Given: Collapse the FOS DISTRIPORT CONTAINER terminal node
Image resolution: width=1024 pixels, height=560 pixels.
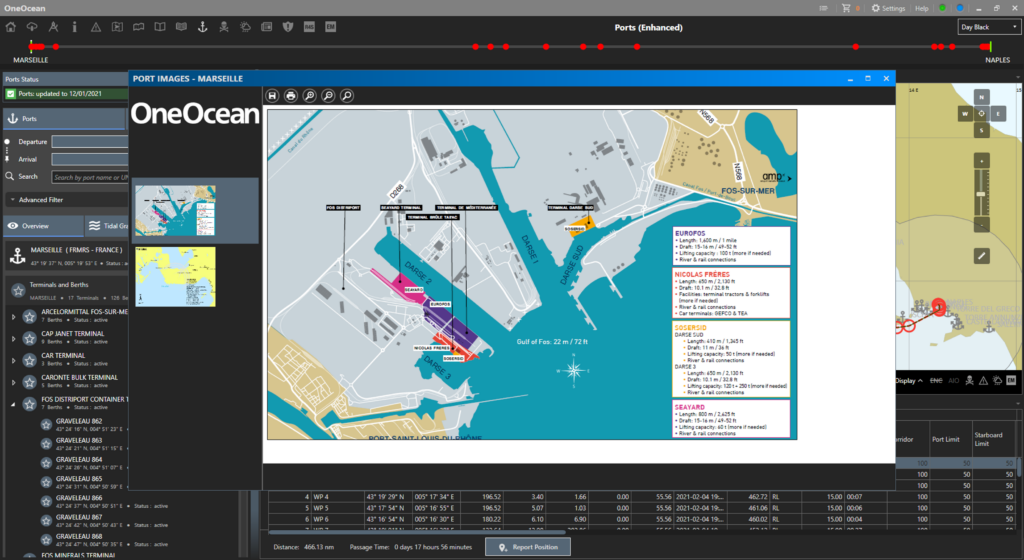Looking at the screenshot, I should (x=13, y=404).
